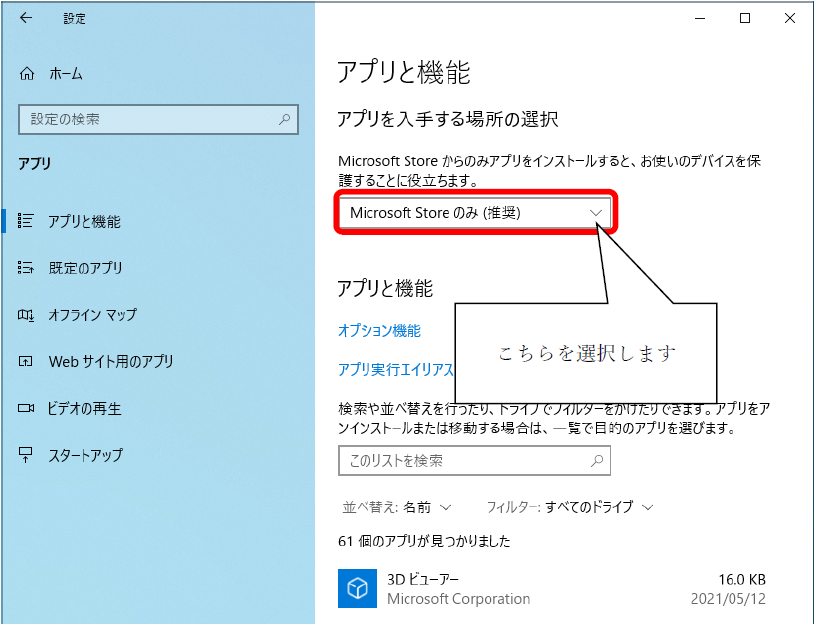Click the 3D ビューアー app icon
The image size is (817, 625).
pyautogui.click(x=356, y=589)
